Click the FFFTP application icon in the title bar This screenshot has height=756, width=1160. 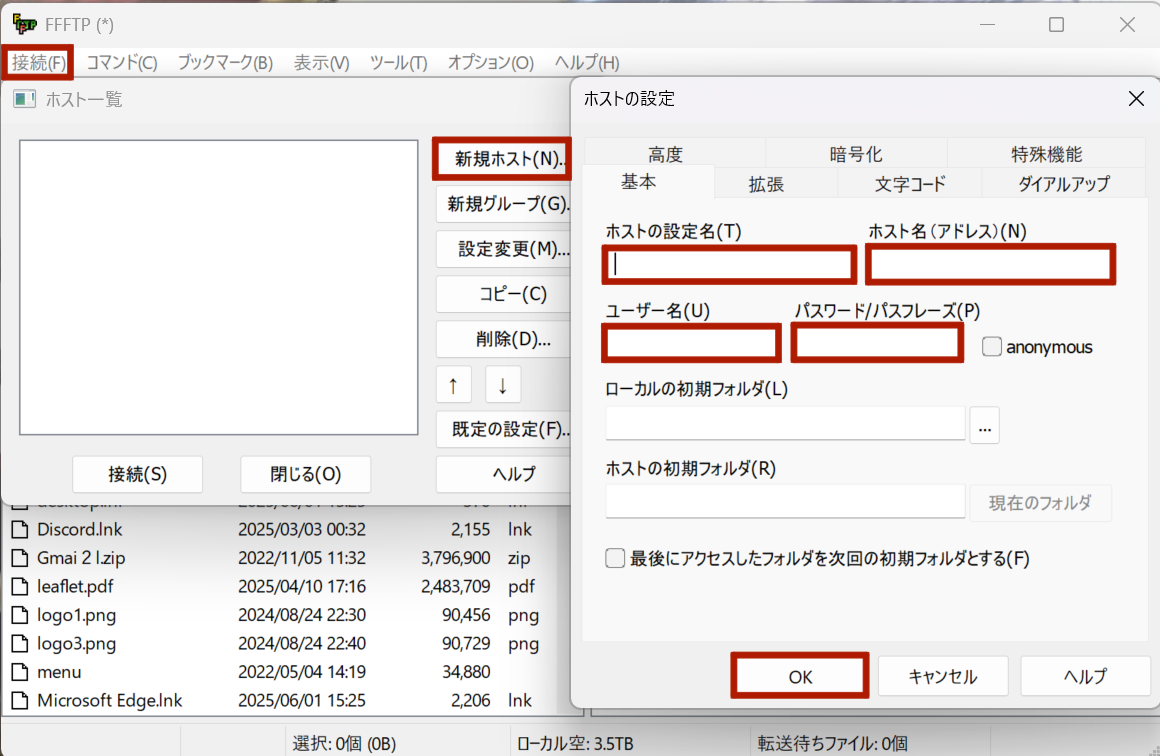click(22, 23)
